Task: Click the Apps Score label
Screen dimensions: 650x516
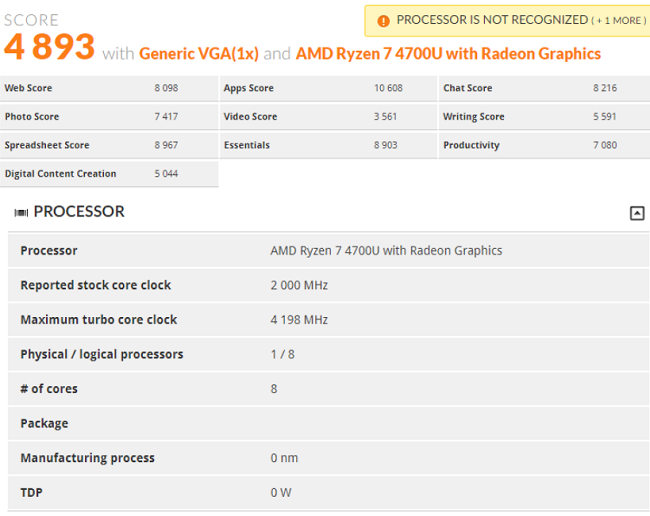Action: [x=249, y=88]
